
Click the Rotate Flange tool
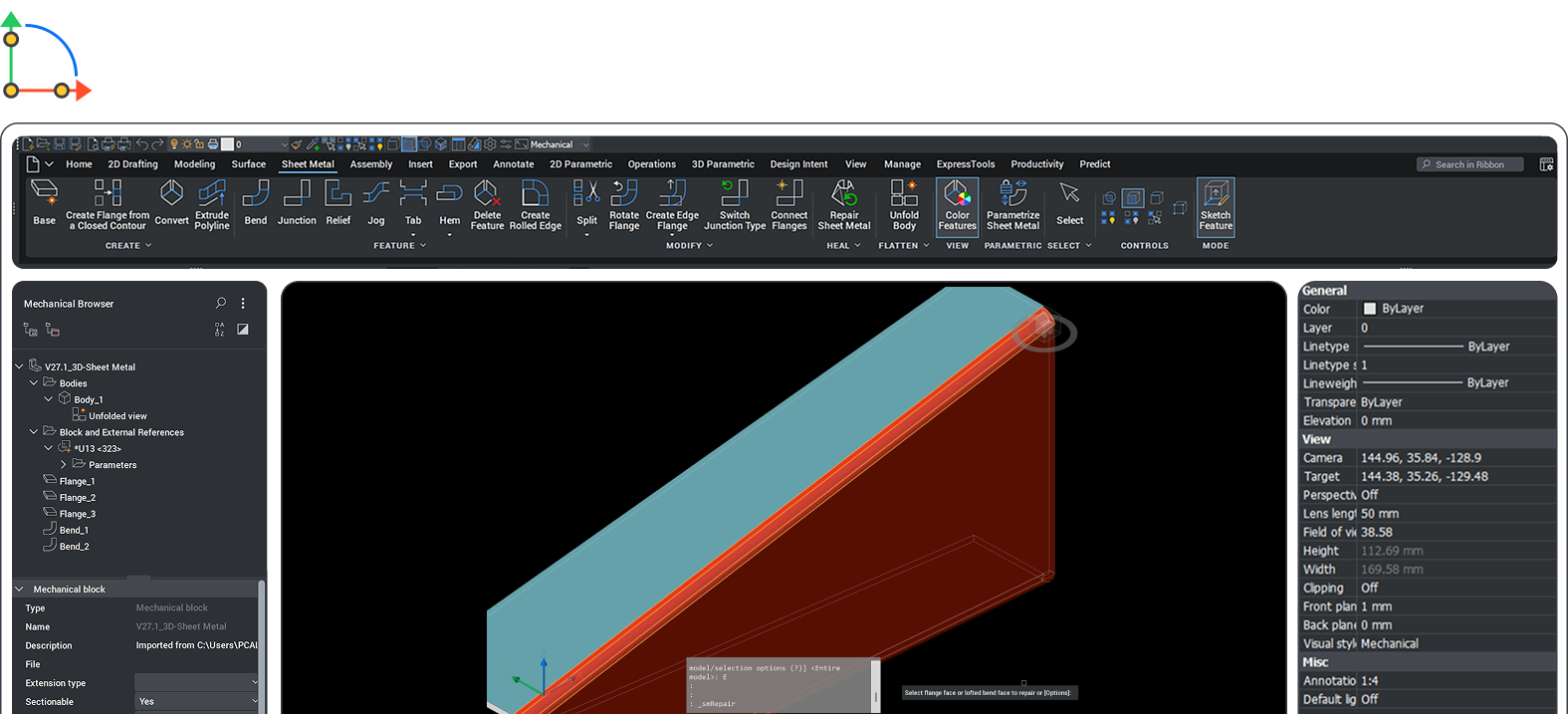click(624, 205)
